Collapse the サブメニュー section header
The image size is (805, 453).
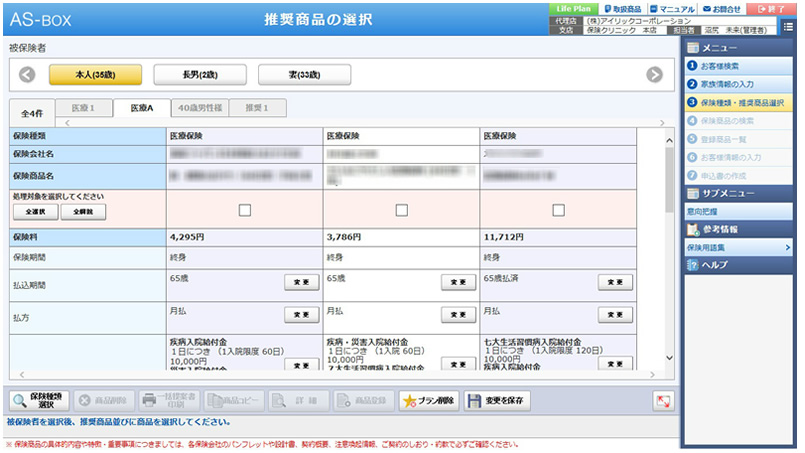coord(737,193)
